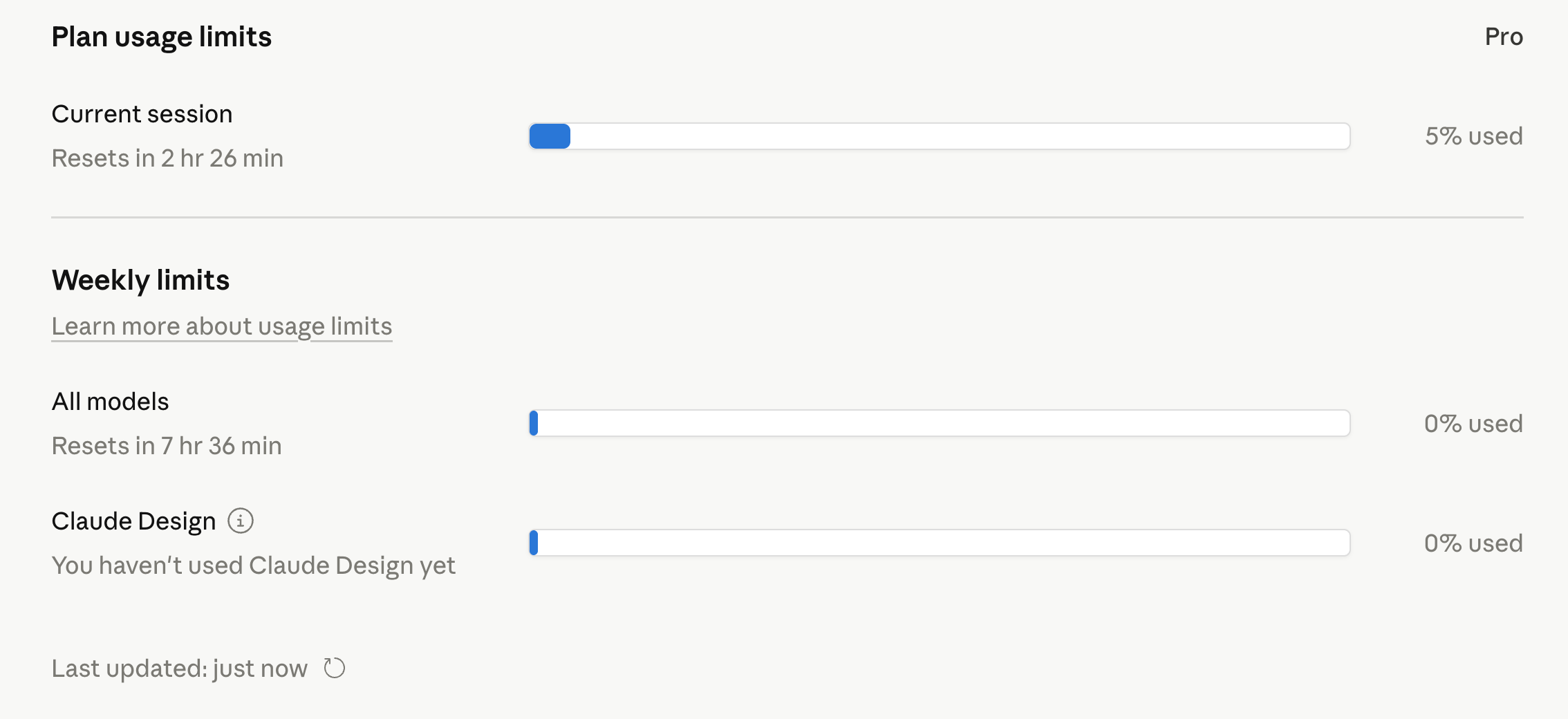This screenshot has width=1568, height=719.
Task: Click Resets in 7 hr 36 min text
Action: tap(167, 446)
